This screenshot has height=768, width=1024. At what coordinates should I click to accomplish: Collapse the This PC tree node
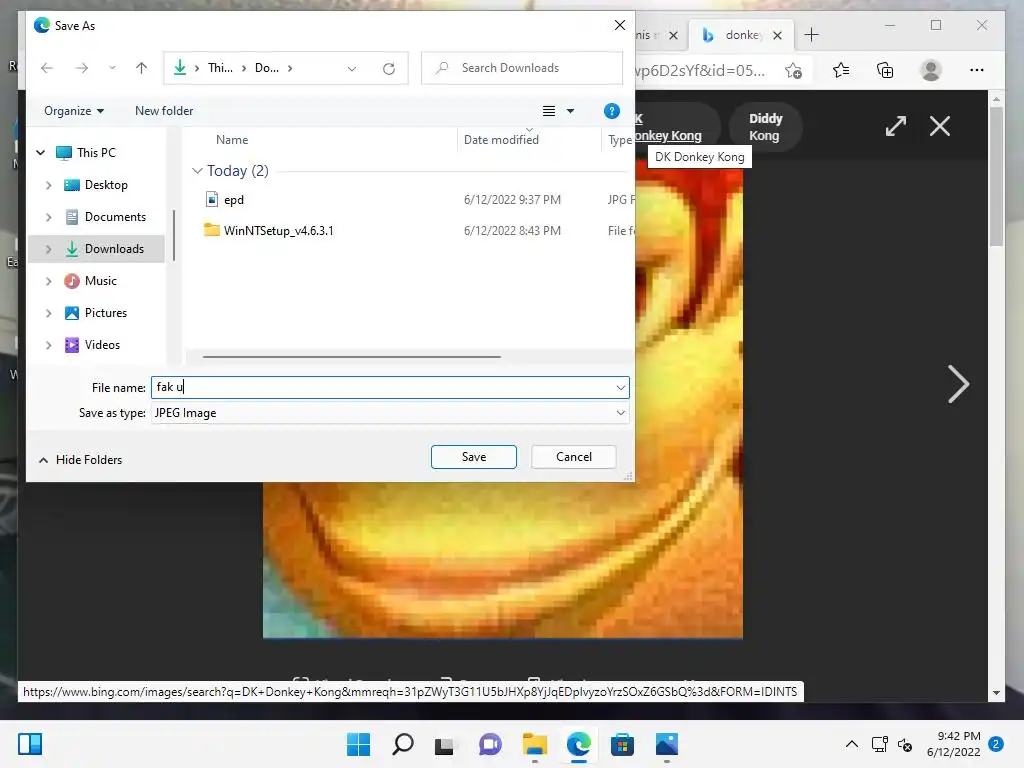pos(40,153)
